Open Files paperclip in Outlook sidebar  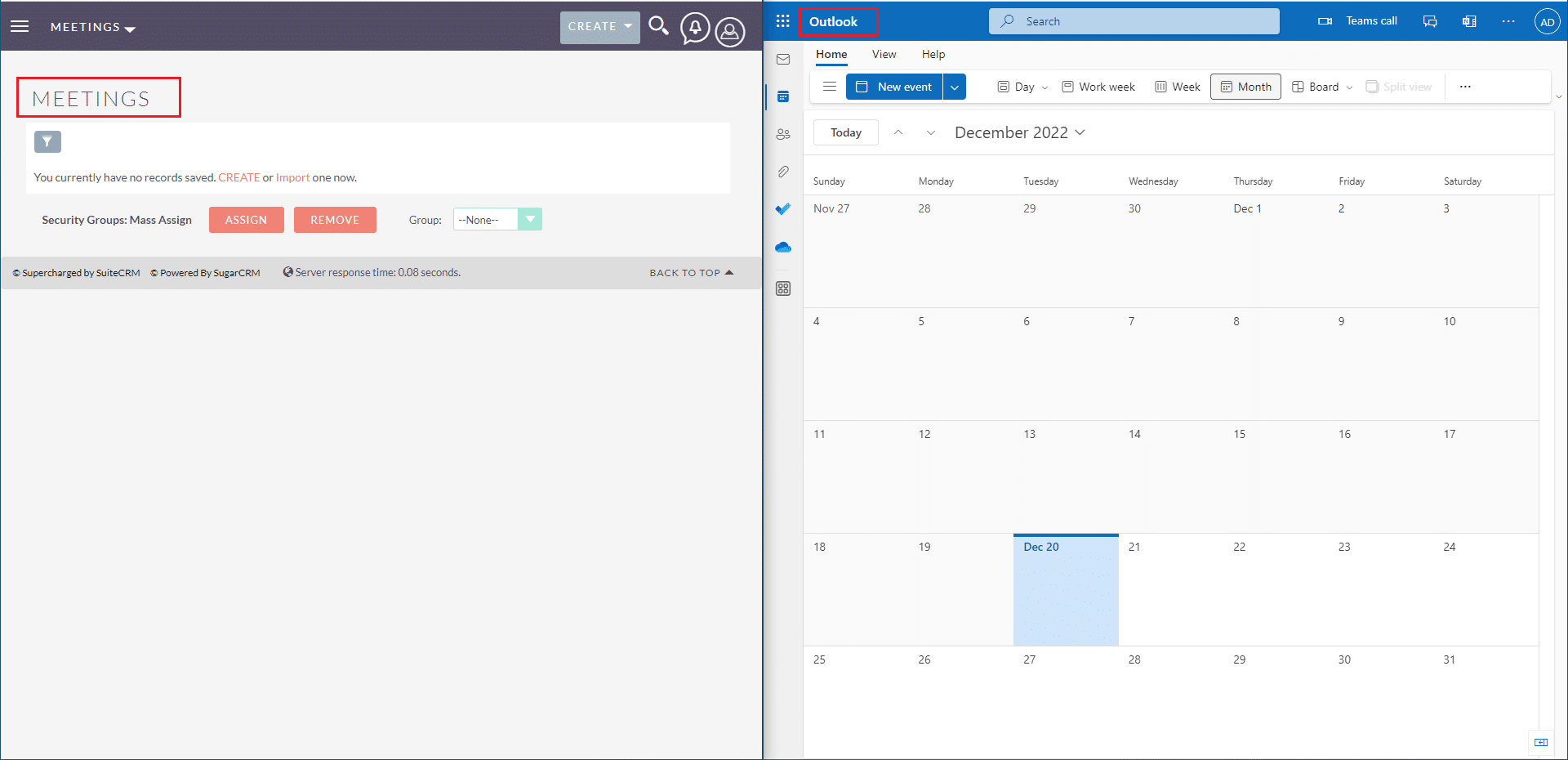(783, 172)
